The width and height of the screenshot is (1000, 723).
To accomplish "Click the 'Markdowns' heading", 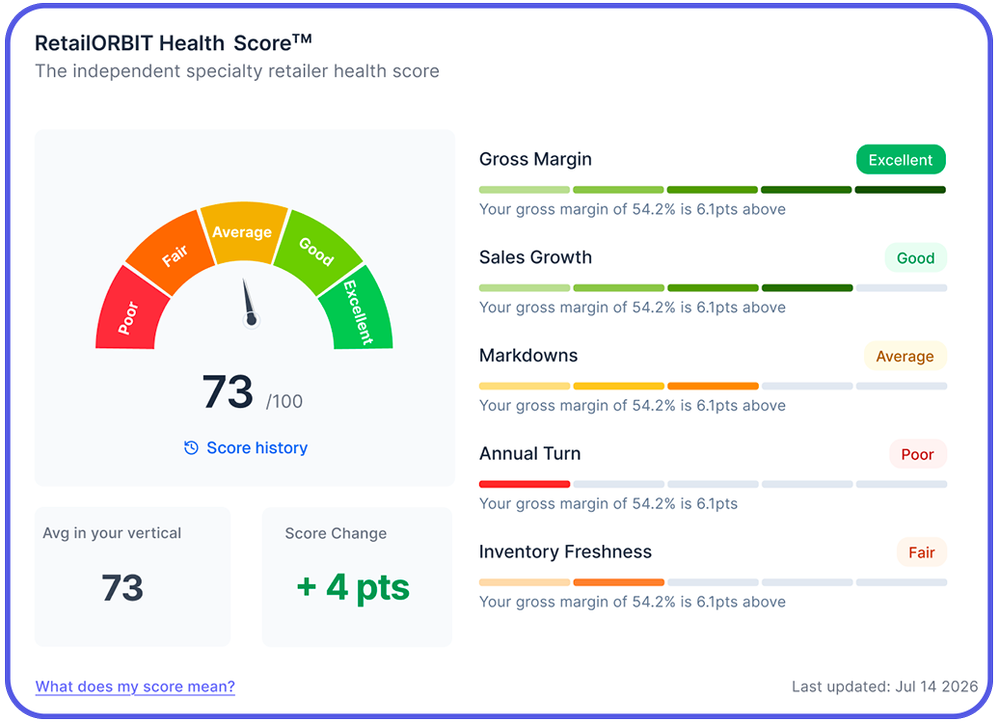I will [529, 355].
